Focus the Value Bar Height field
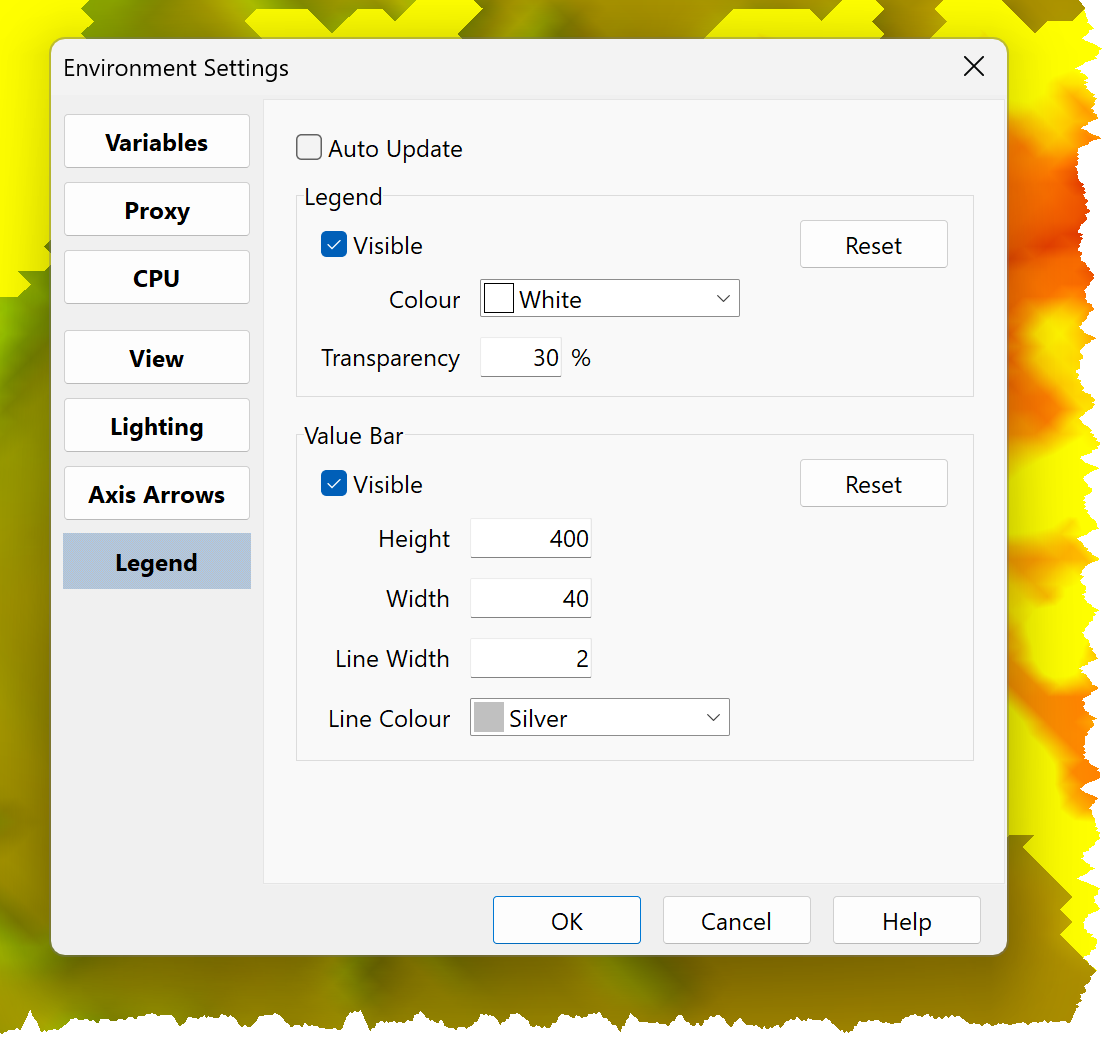Screen dimensions: 1107x1039 [531, 539]
